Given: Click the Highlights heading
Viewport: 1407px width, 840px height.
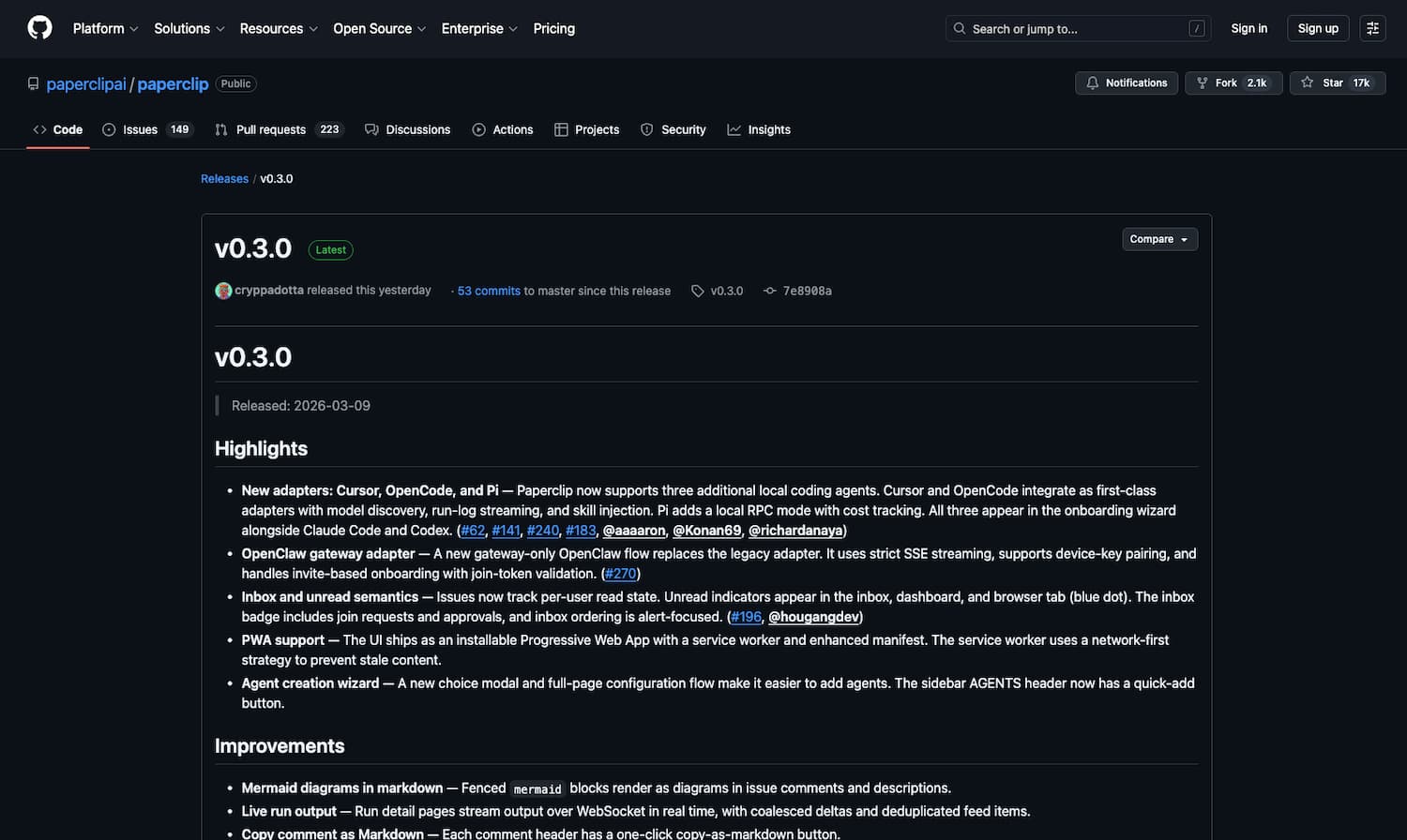Looking at the screenshot, I should [261, 448].
